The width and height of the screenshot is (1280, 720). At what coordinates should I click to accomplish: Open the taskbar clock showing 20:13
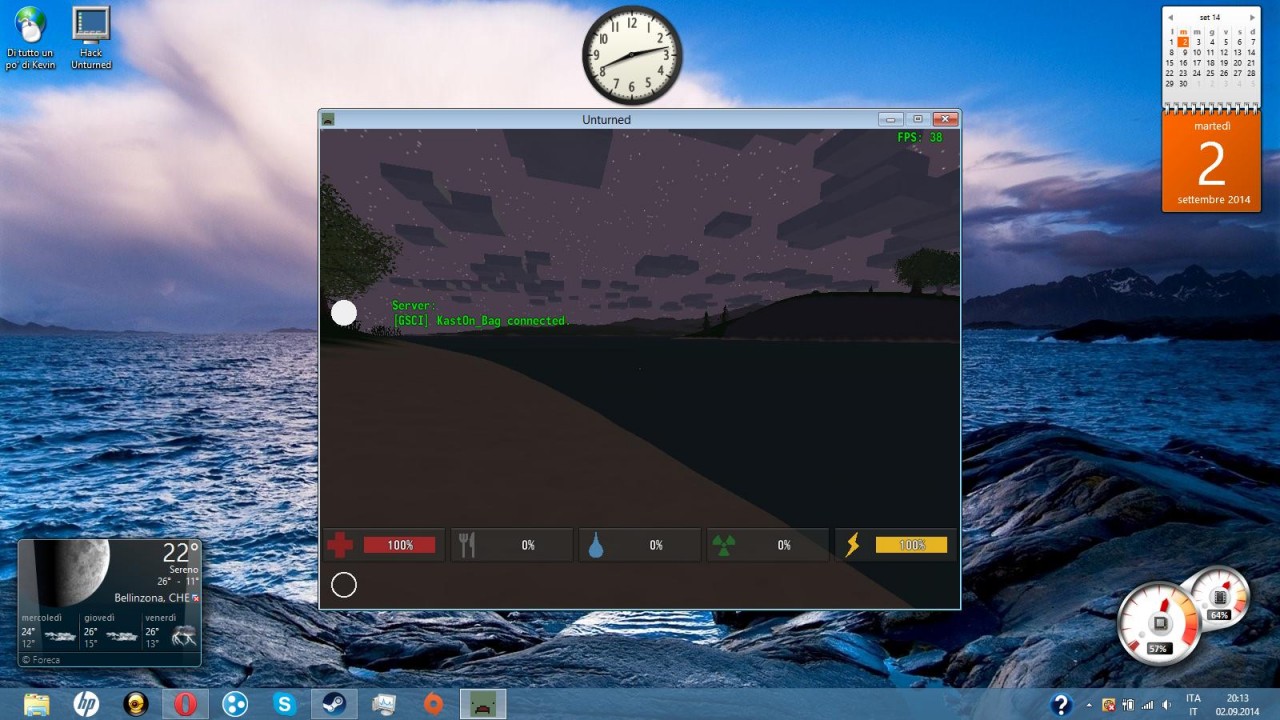pos(1238,704)
